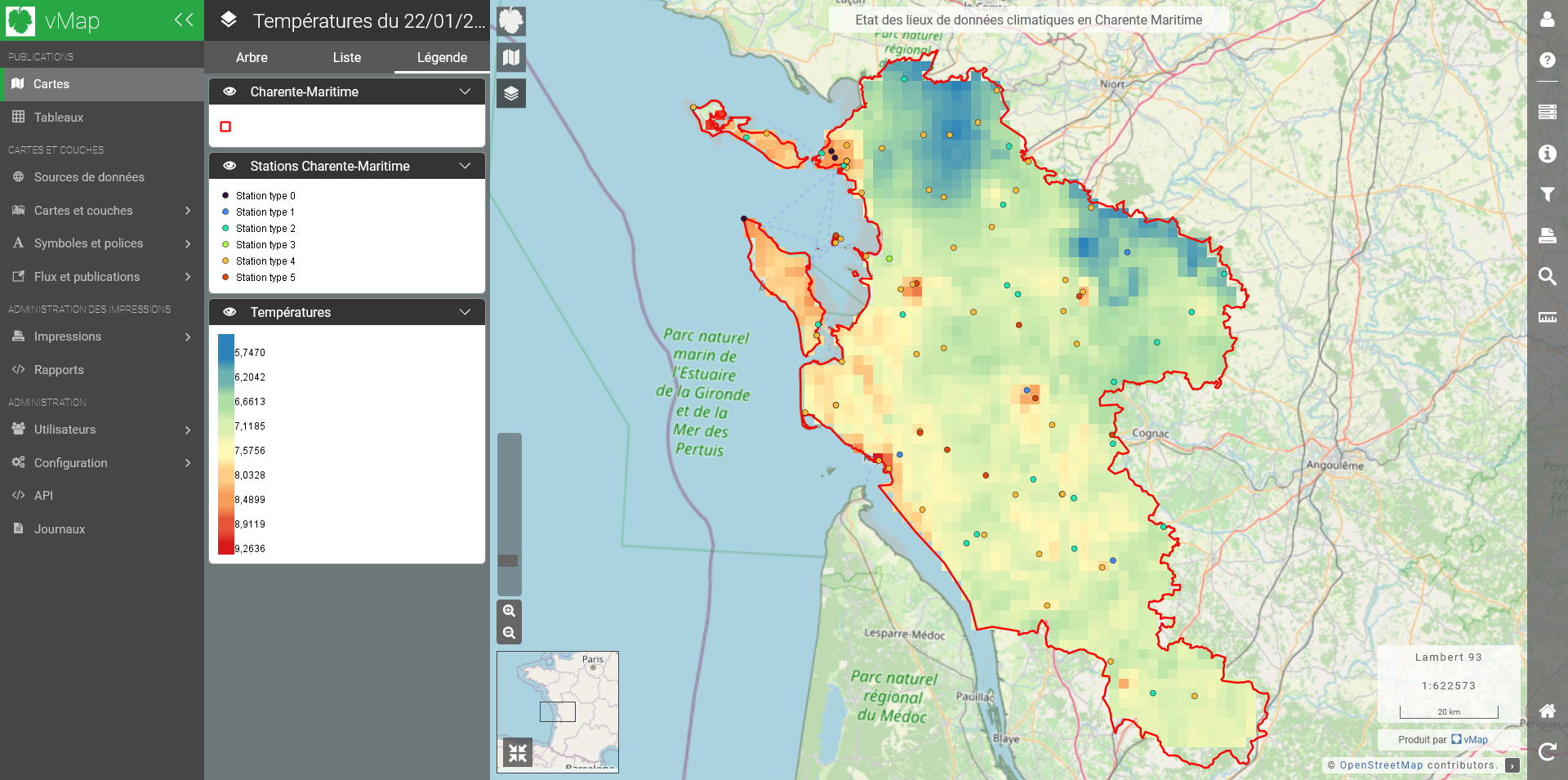Select the ruler measurement tool
This screenshot has height=780, width=1568.
(1547, 317)
